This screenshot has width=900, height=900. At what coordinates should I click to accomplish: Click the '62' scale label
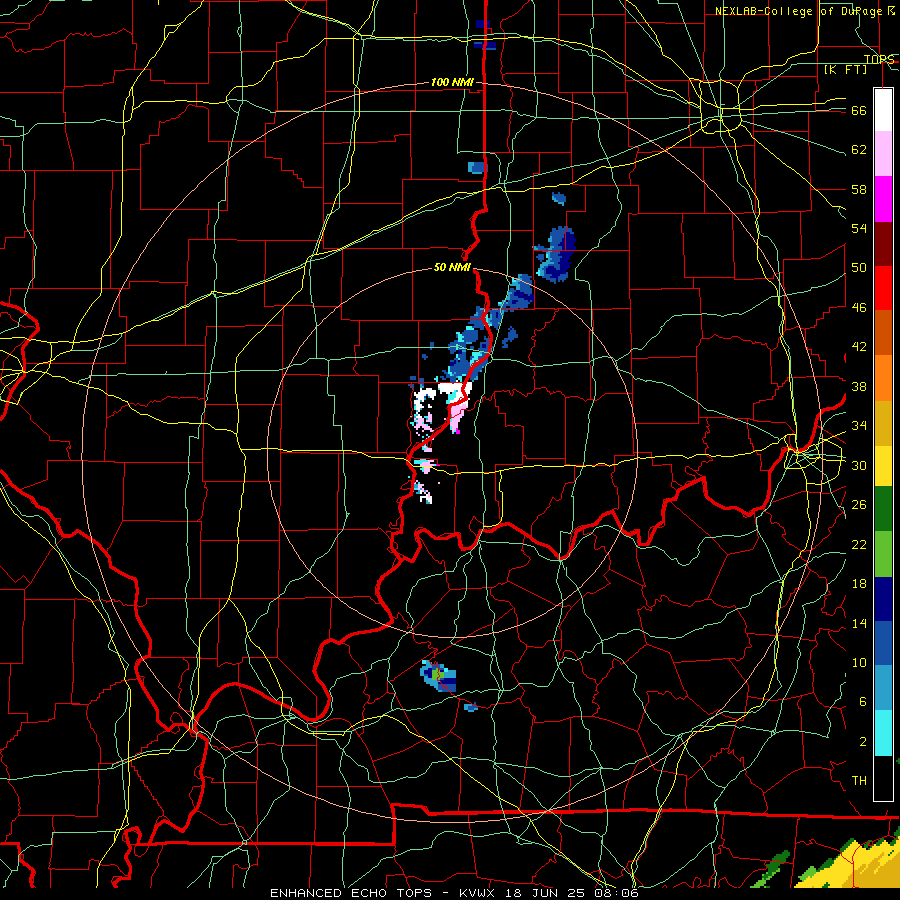(859, 150)
